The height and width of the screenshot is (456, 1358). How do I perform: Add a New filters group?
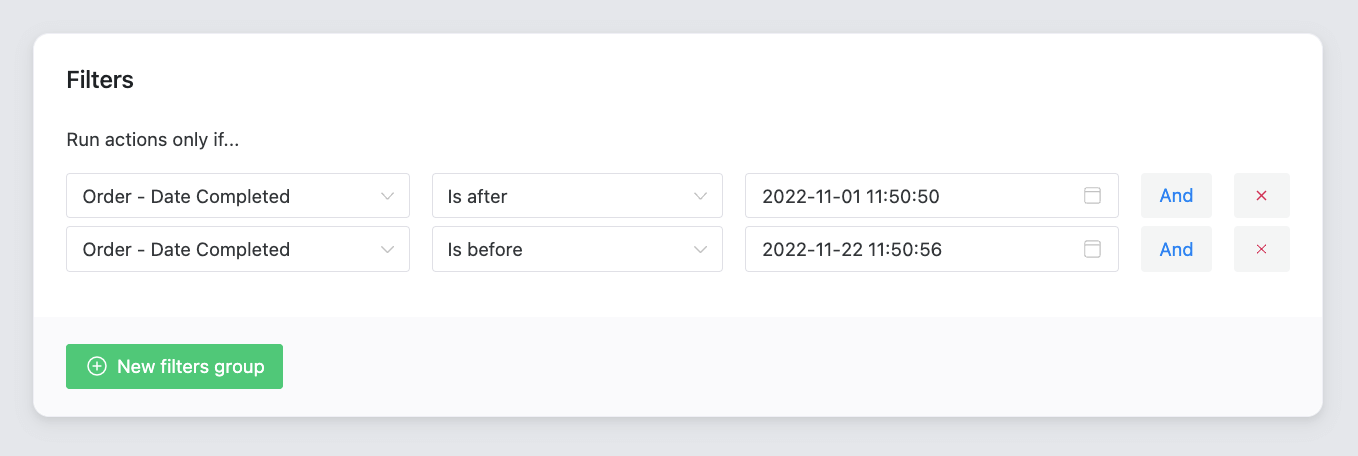174,367
